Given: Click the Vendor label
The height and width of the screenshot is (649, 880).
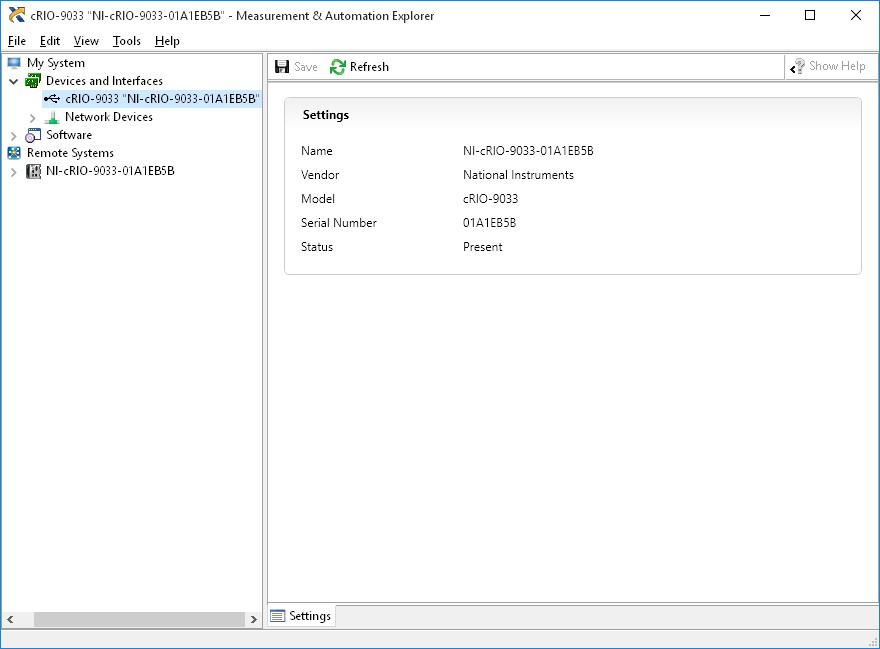Looking at the screenshot, I should click(x=320, y=175).
